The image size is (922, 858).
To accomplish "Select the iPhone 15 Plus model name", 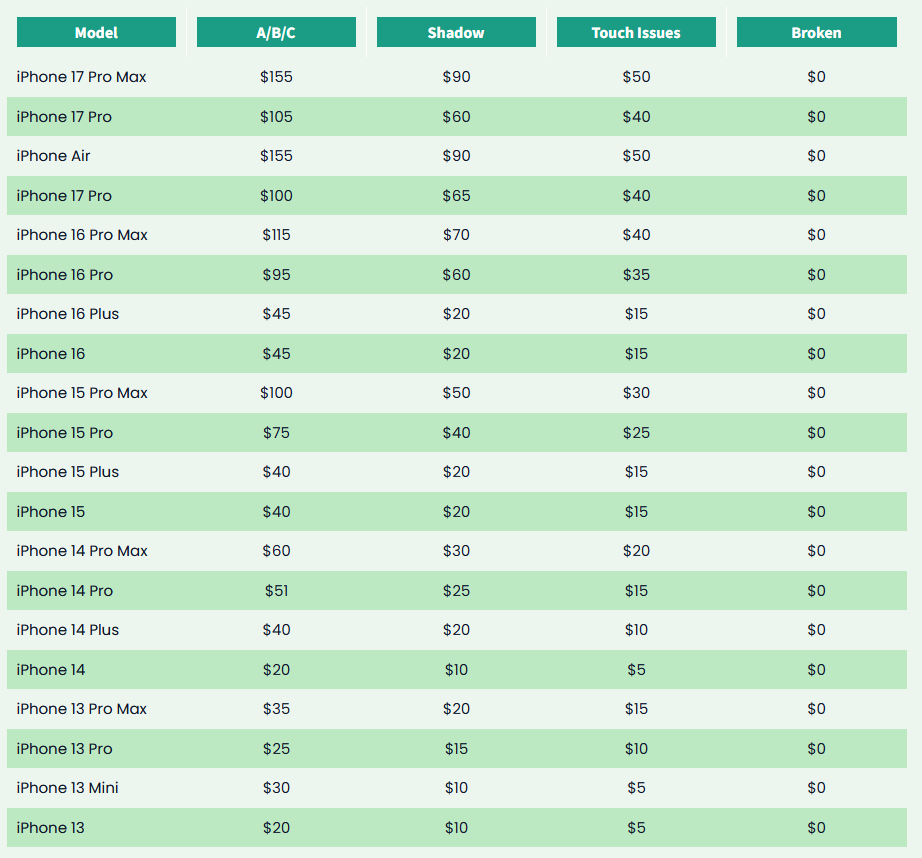I will [68, 472].
